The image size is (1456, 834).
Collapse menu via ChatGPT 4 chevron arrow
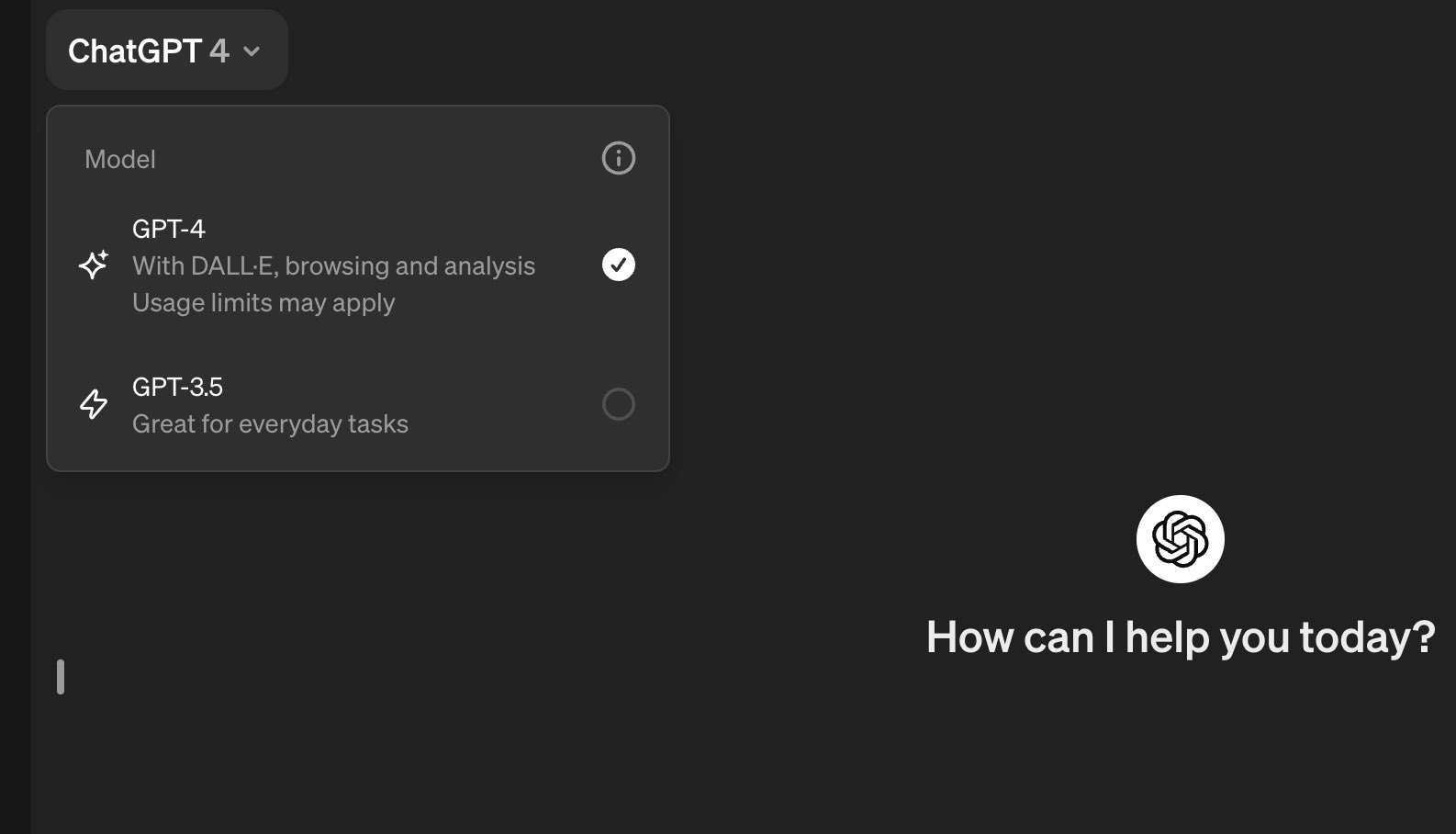252,52
